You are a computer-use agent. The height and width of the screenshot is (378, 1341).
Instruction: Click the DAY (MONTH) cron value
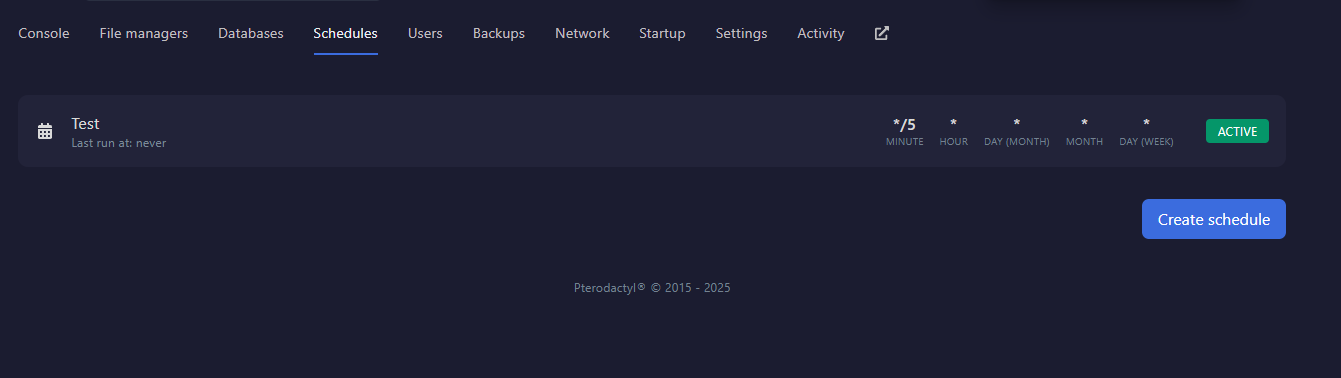pyautogui.click(x=1017, y=124)
